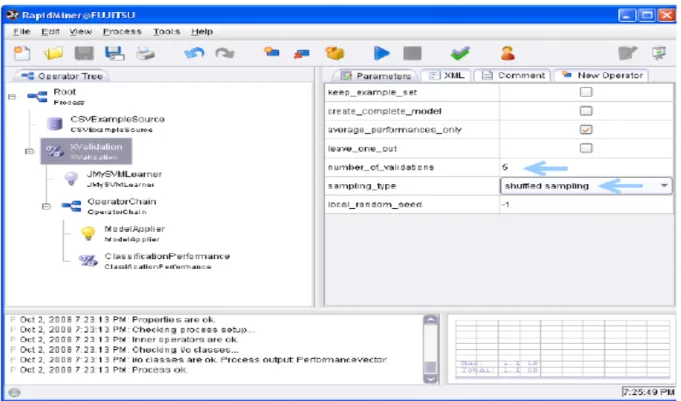Click the memory usage monitor graph
The width and height of the screenshot is (681, 401).
562,349
